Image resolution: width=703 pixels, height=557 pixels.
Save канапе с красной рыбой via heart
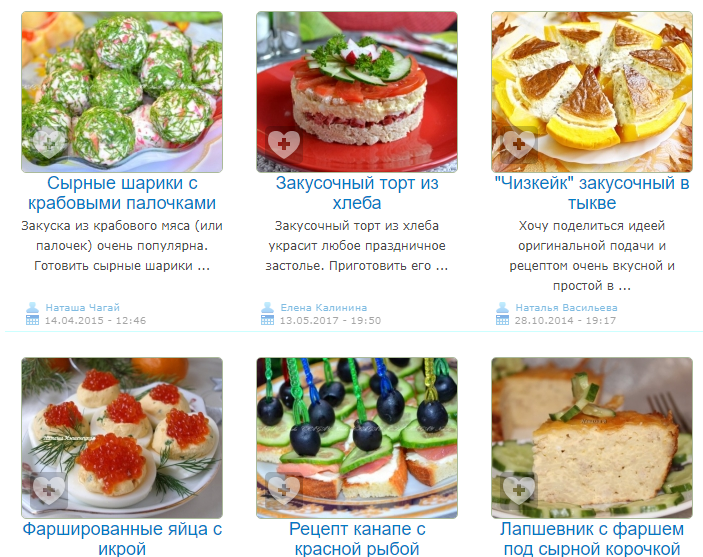pyautogui.click(x=284, y=490)
